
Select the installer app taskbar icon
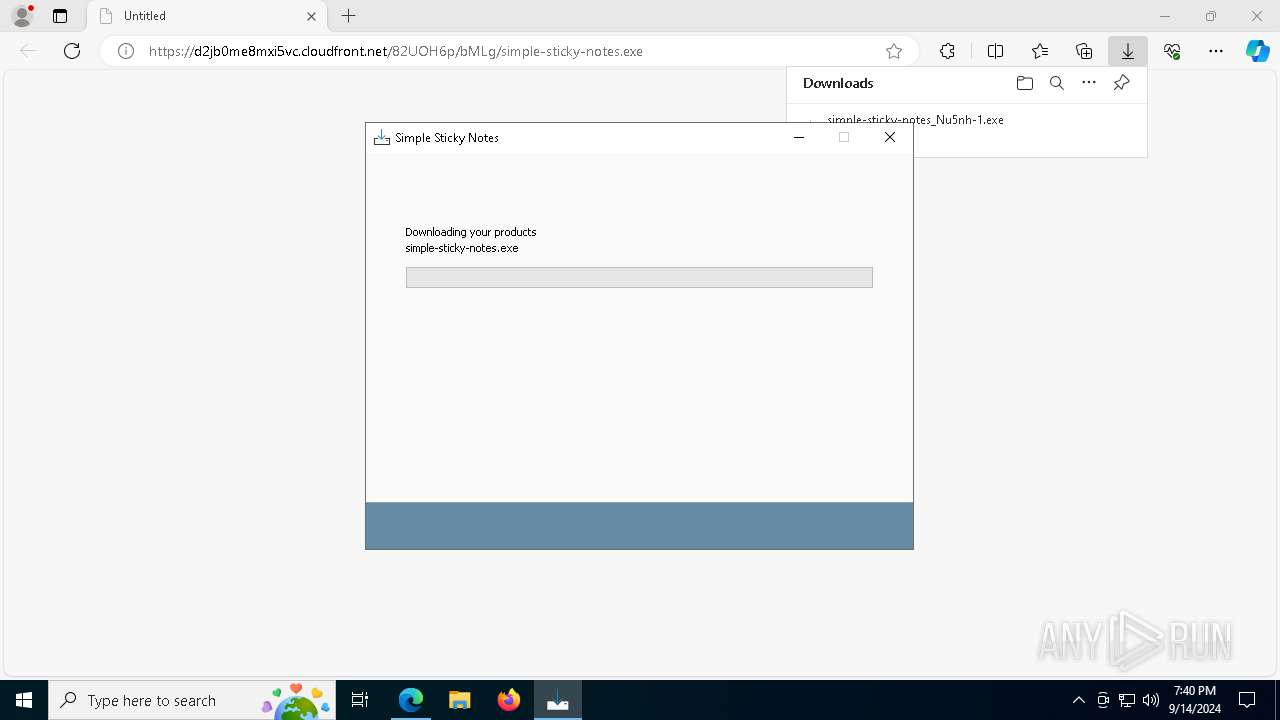pos(558,701)
